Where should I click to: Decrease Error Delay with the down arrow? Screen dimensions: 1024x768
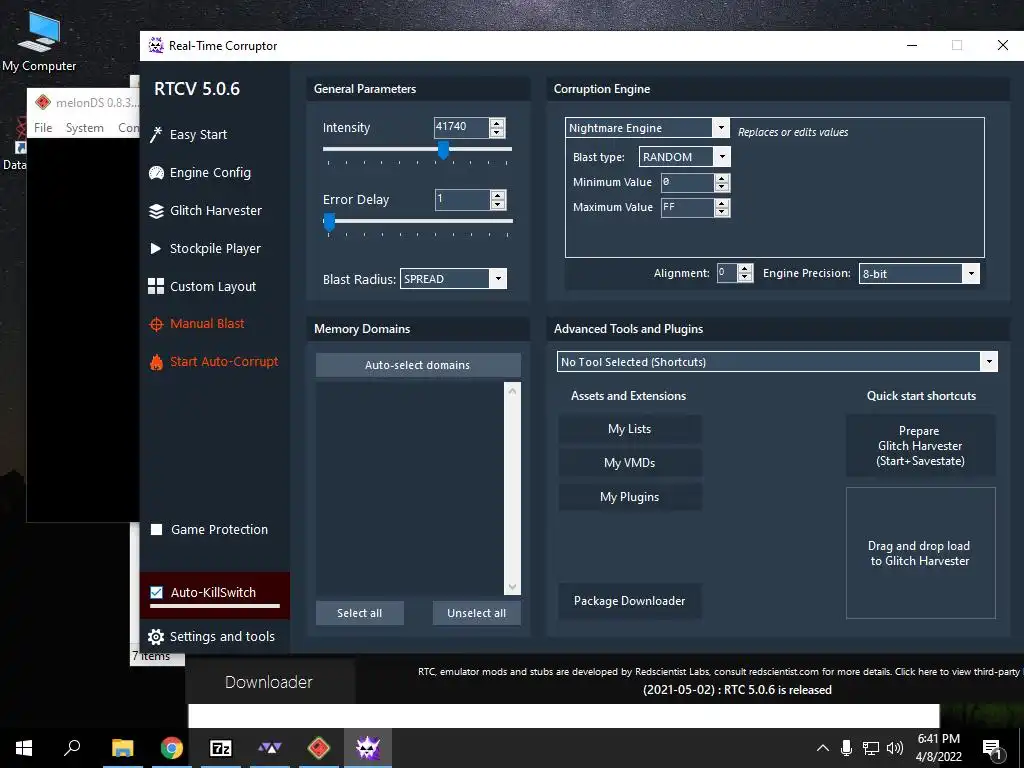pos(498,204)
